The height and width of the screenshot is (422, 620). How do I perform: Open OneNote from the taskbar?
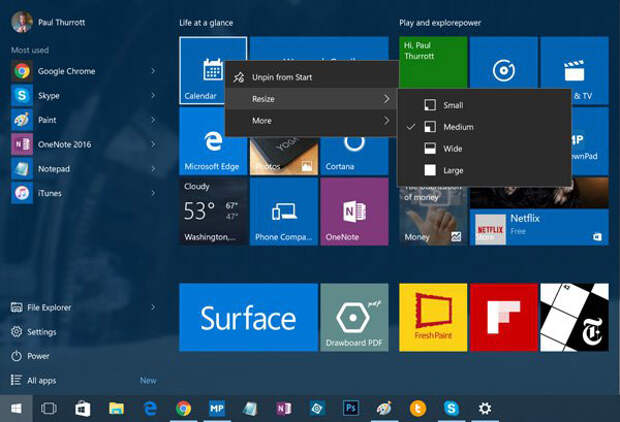pos(284,409)
